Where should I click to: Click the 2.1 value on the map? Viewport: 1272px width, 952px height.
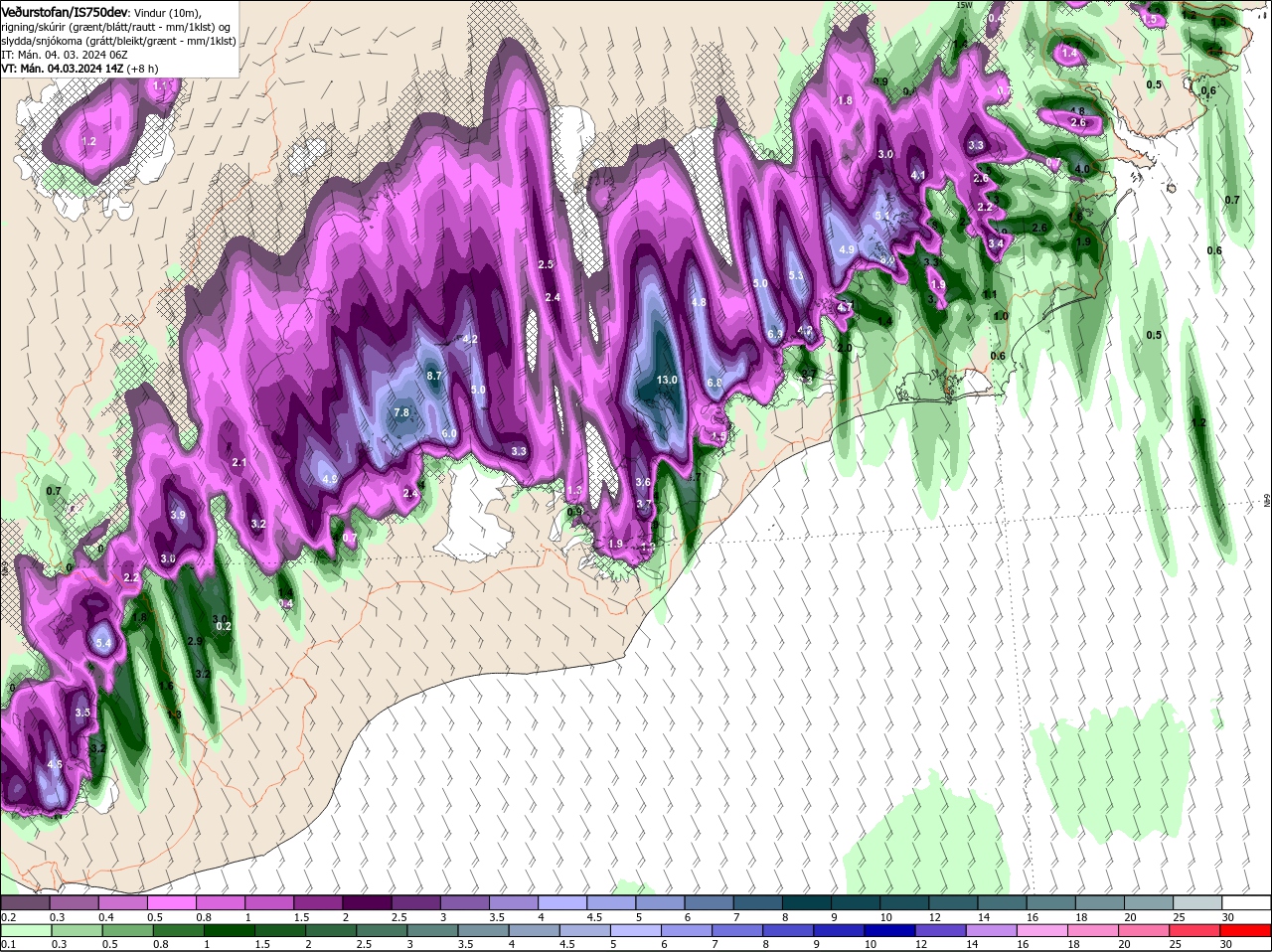(x=239, y=462)
